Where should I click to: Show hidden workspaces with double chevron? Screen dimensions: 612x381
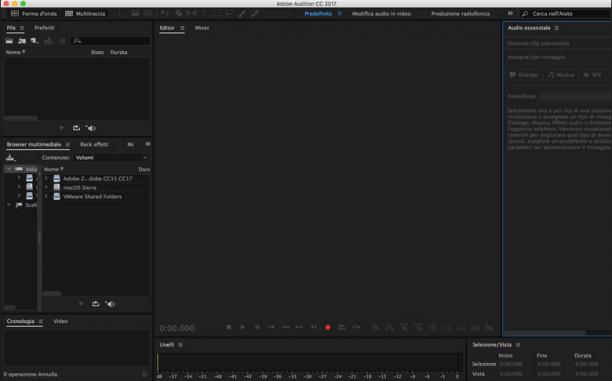tap(510, 13)
